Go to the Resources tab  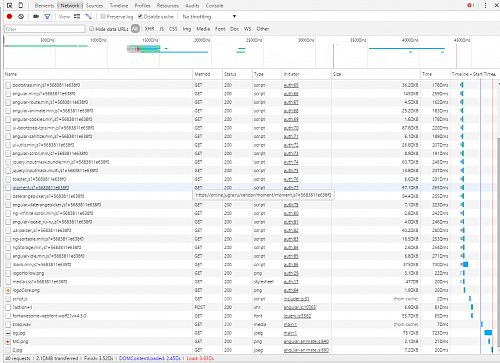(168, 6)
